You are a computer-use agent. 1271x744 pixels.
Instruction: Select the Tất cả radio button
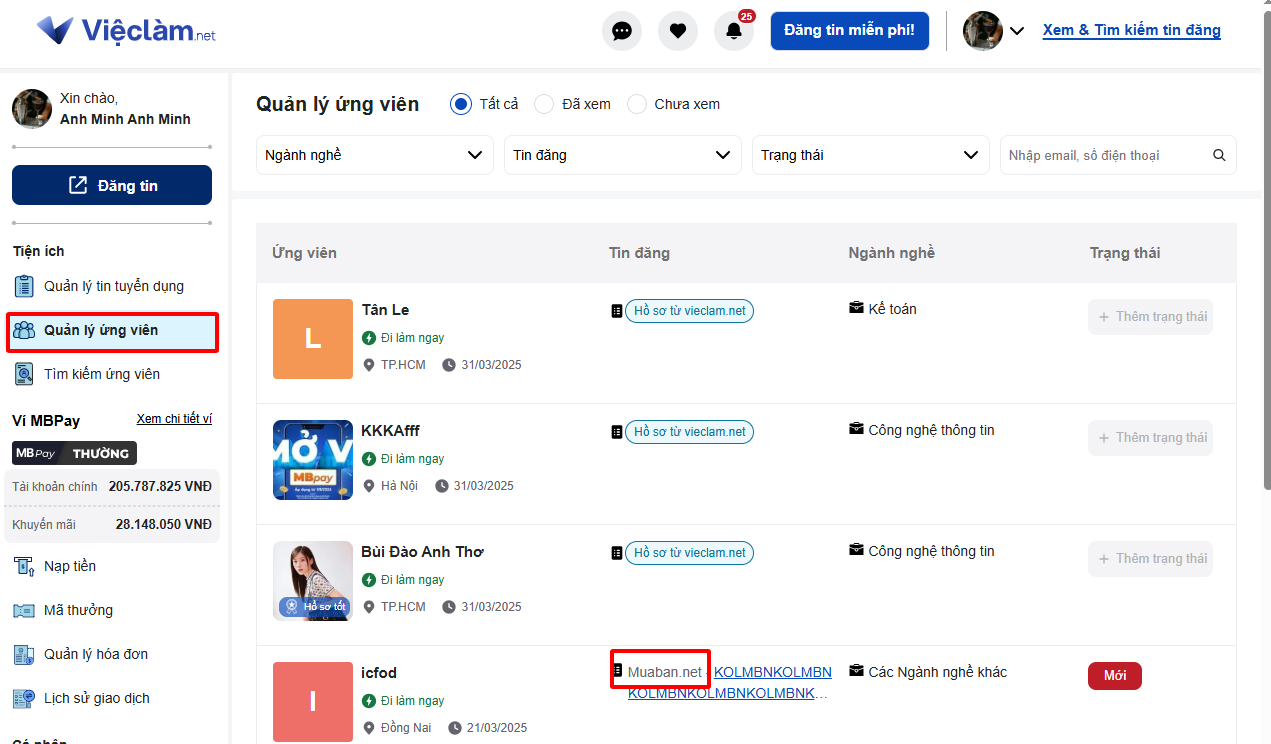[x=461, y=104]
